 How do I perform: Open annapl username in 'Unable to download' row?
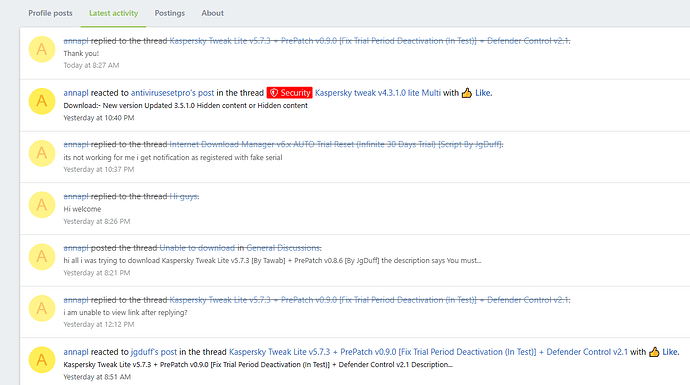(x=76, y=248)
